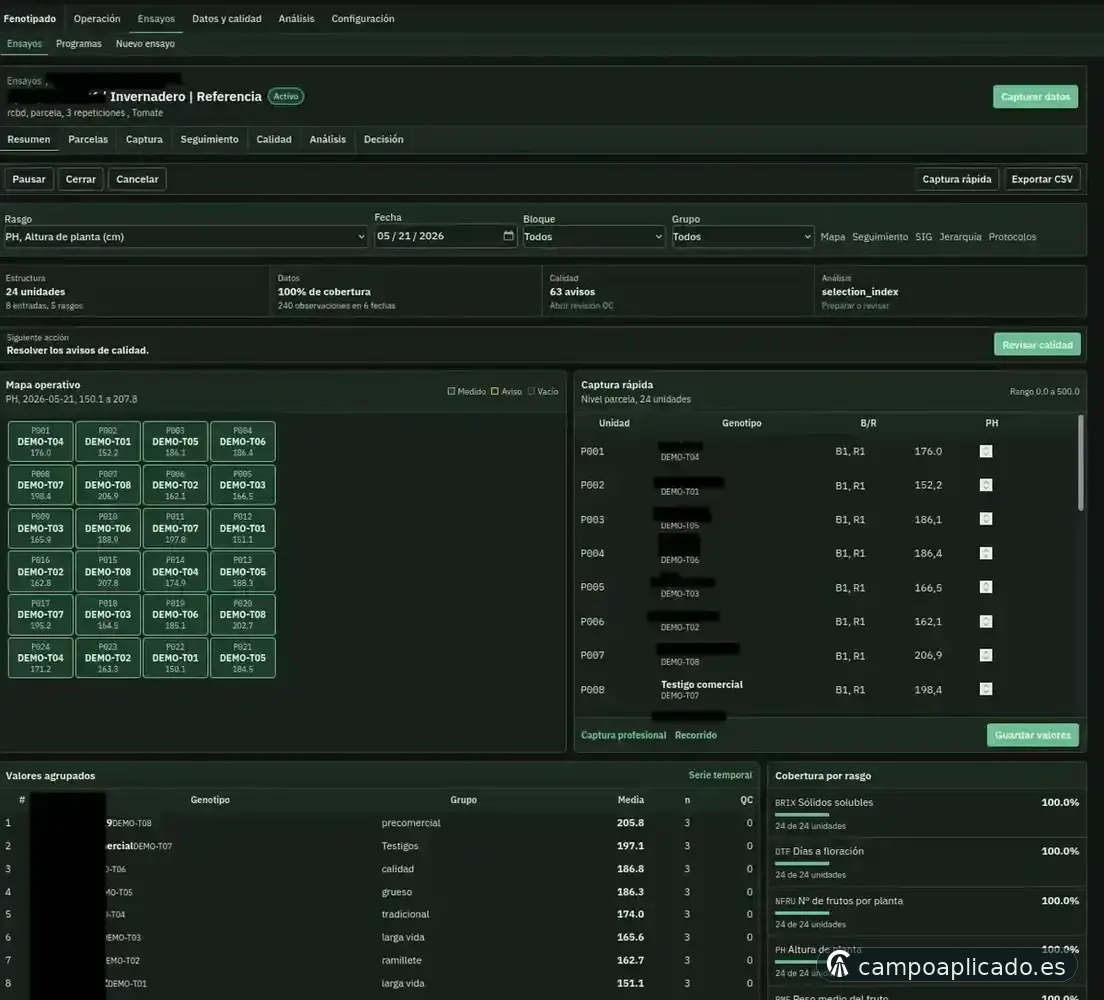Adjust PH stepper for unit P001
This screenshot has width=1104, height=1000.
click(x=986, y=451)
